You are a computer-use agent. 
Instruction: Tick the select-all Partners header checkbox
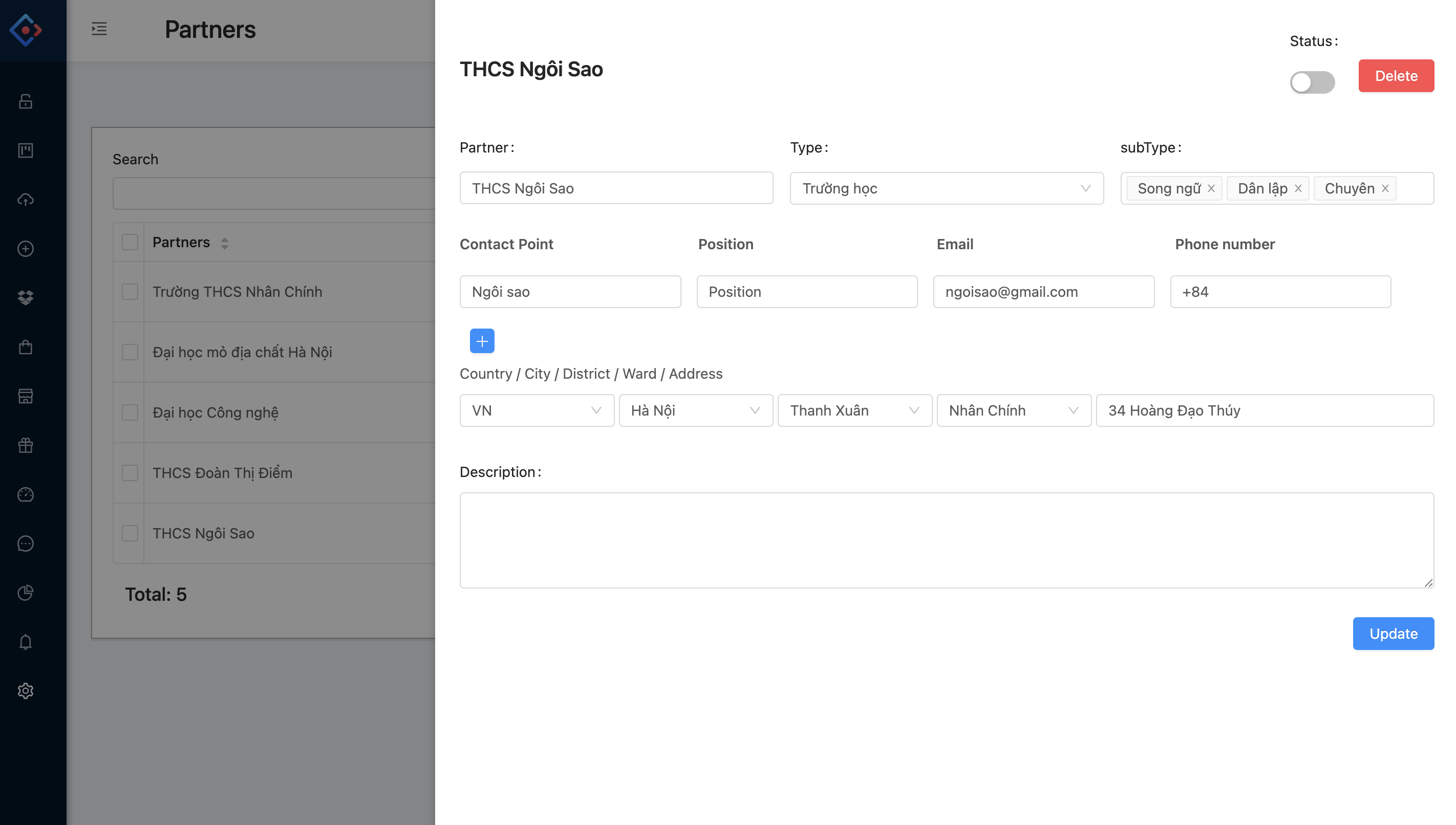point(130,243)
